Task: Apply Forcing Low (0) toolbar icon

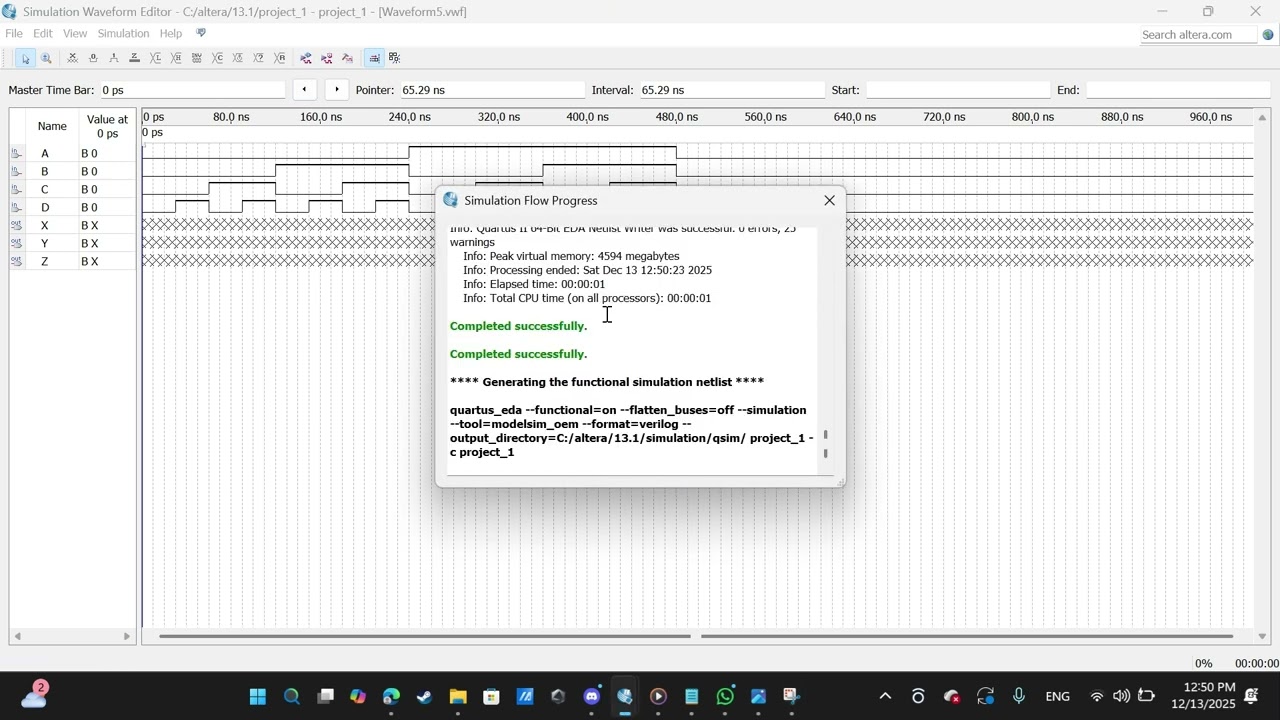Action: 93,58
